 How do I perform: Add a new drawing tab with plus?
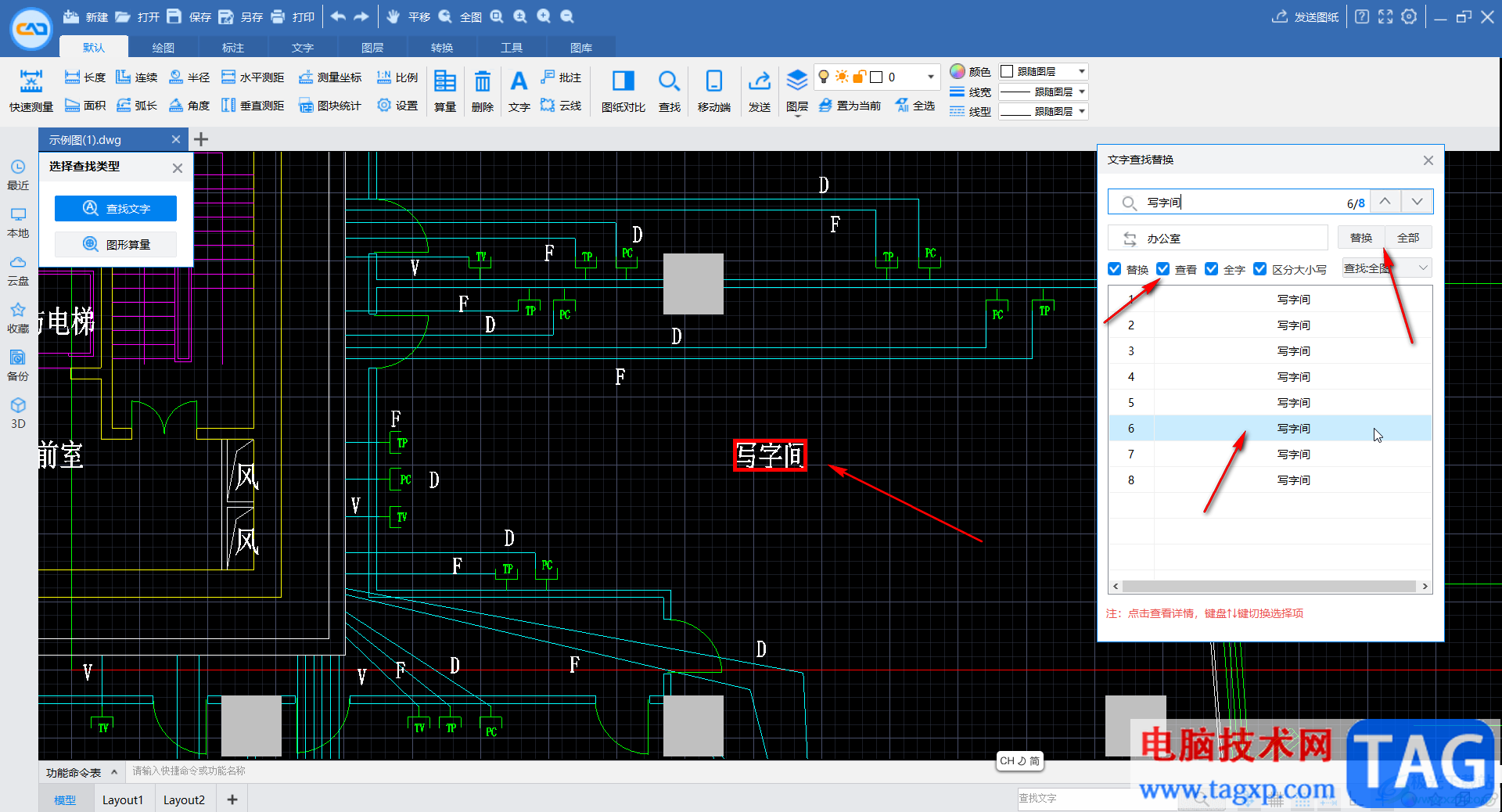tap(201, 139)
